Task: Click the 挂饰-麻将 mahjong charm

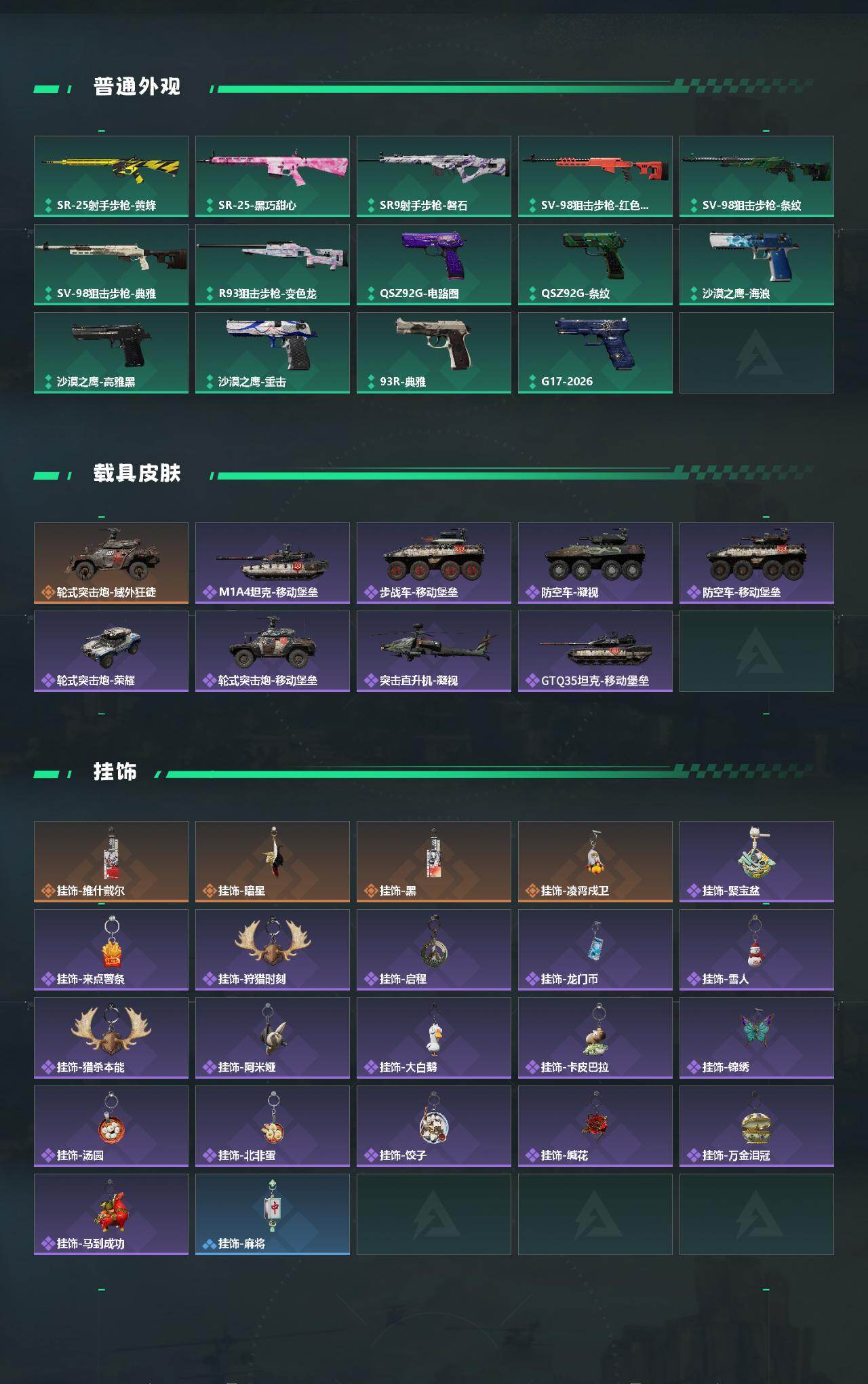Action: point(273,1214)
